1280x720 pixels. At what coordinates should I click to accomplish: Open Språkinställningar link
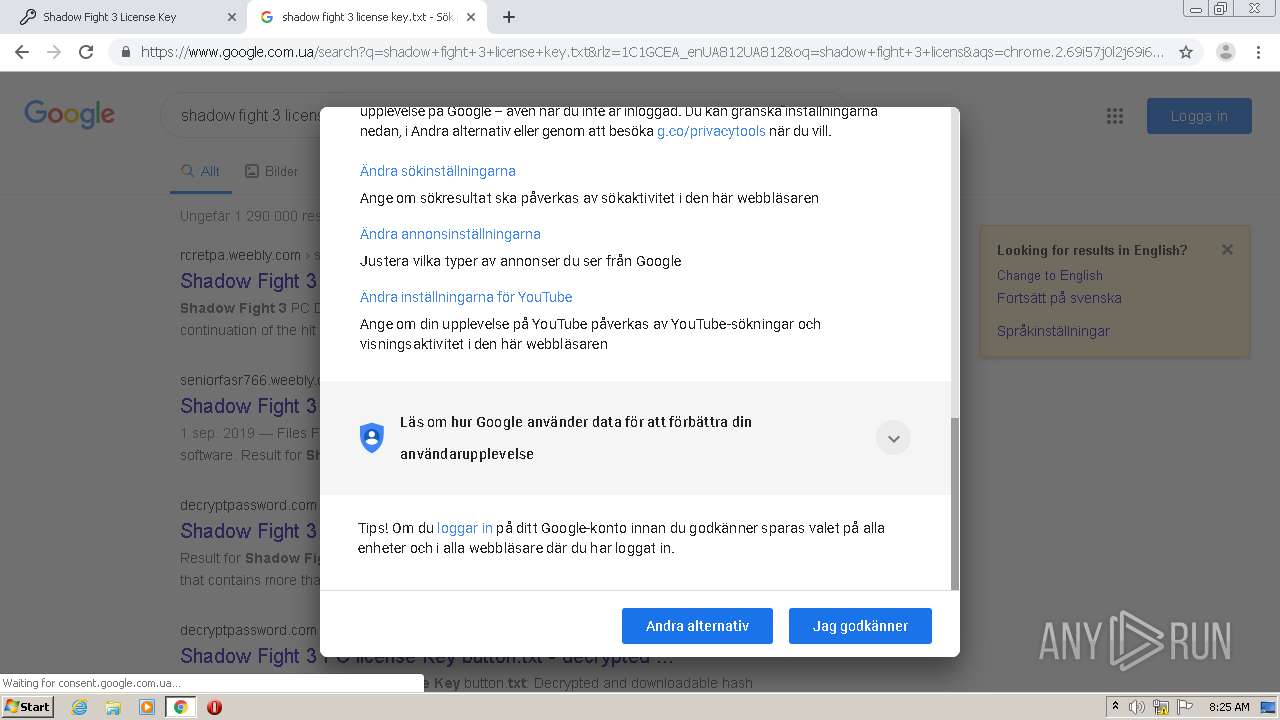click(1053, 331)
